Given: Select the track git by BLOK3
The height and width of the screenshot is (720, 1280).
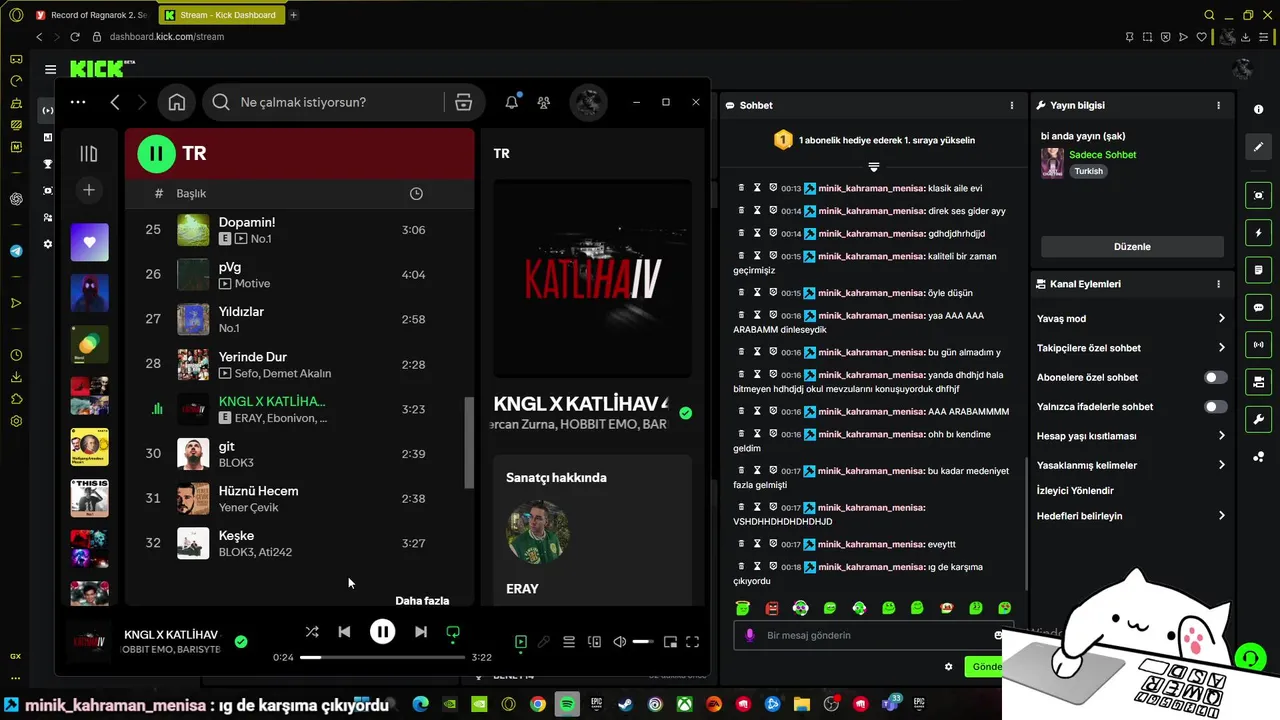Looking at the screenshot, I should click(x=300, y=454).
